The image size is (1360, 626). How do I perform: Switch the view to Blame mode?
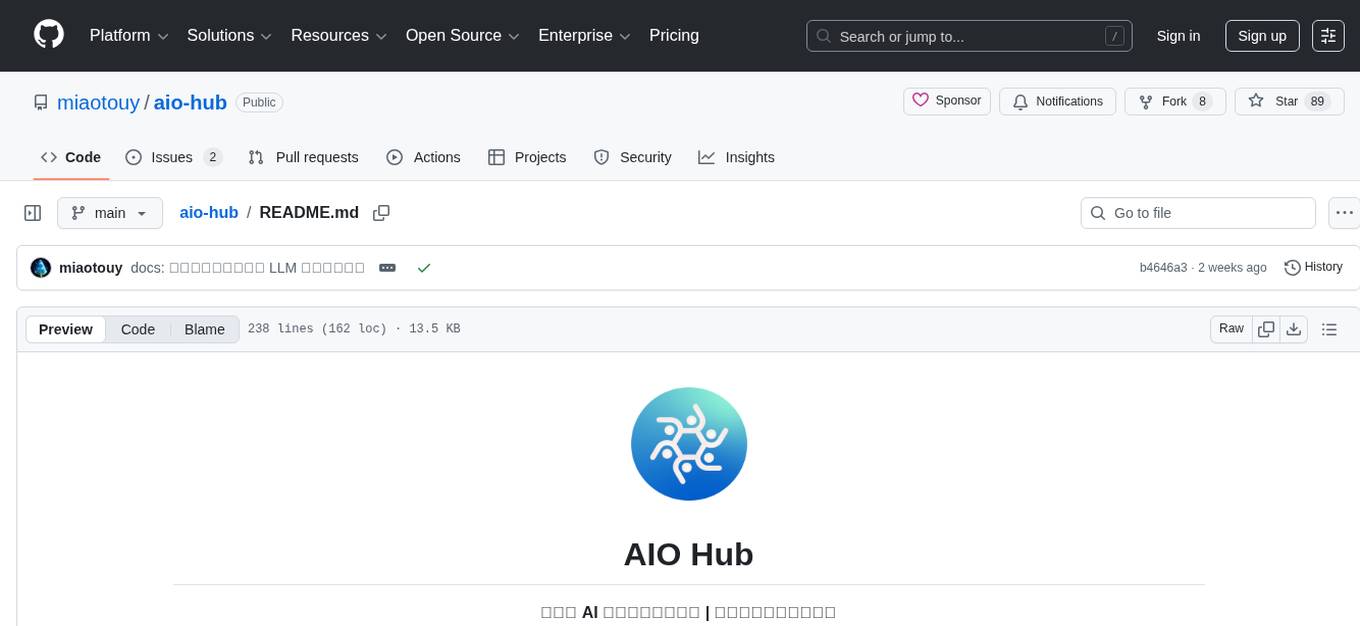click(x=204, y=329)
